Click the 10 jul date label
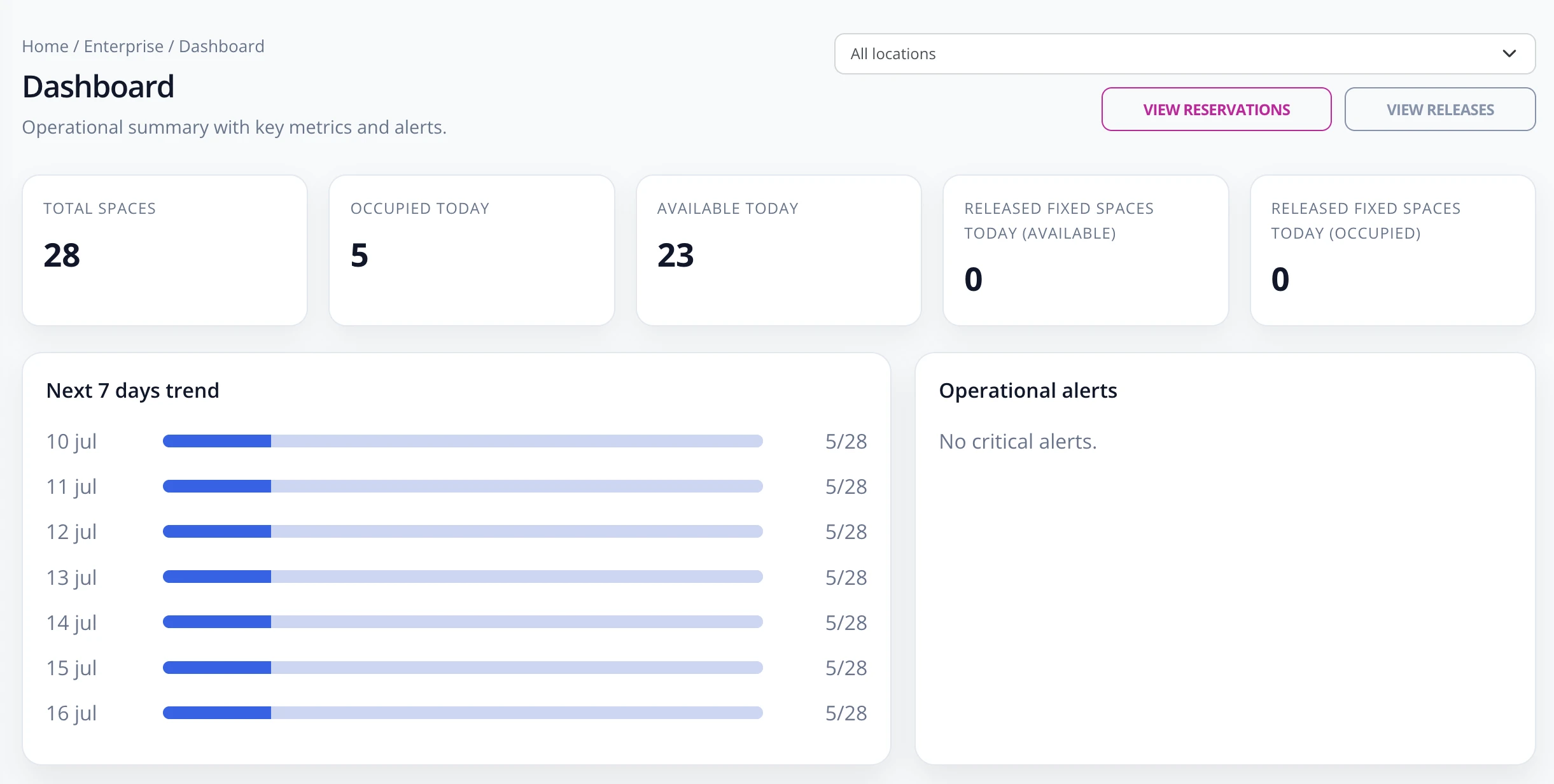 point(71,442)
